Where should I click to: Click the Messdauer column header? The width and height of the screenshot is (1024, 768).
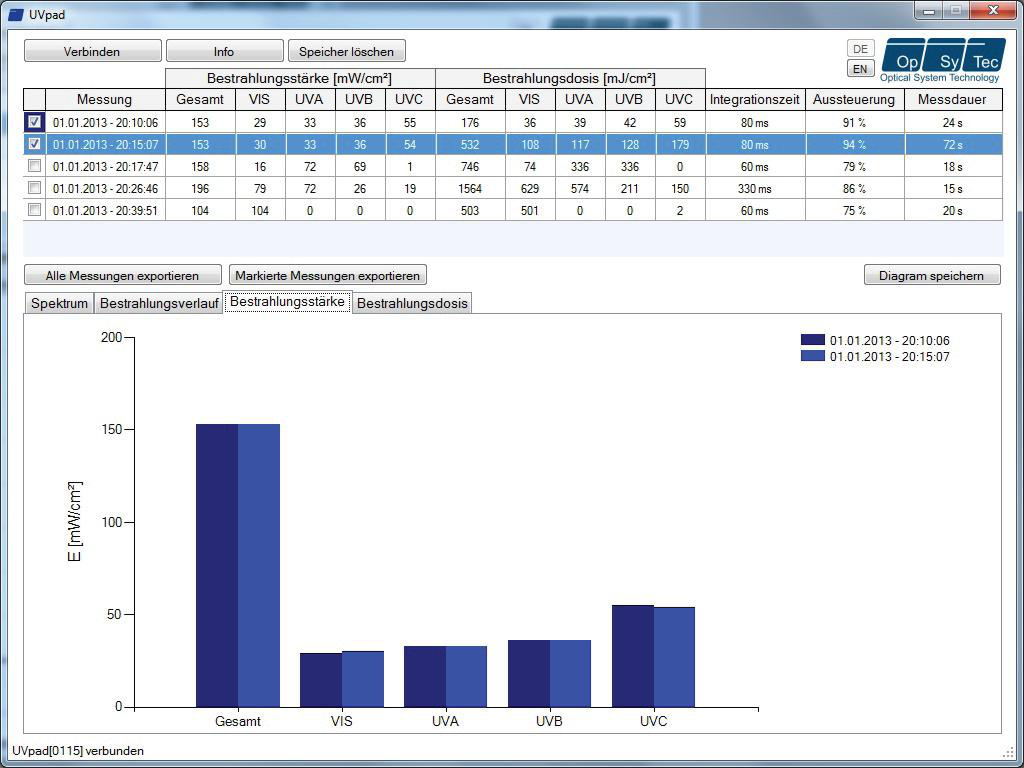pos(953,99)
